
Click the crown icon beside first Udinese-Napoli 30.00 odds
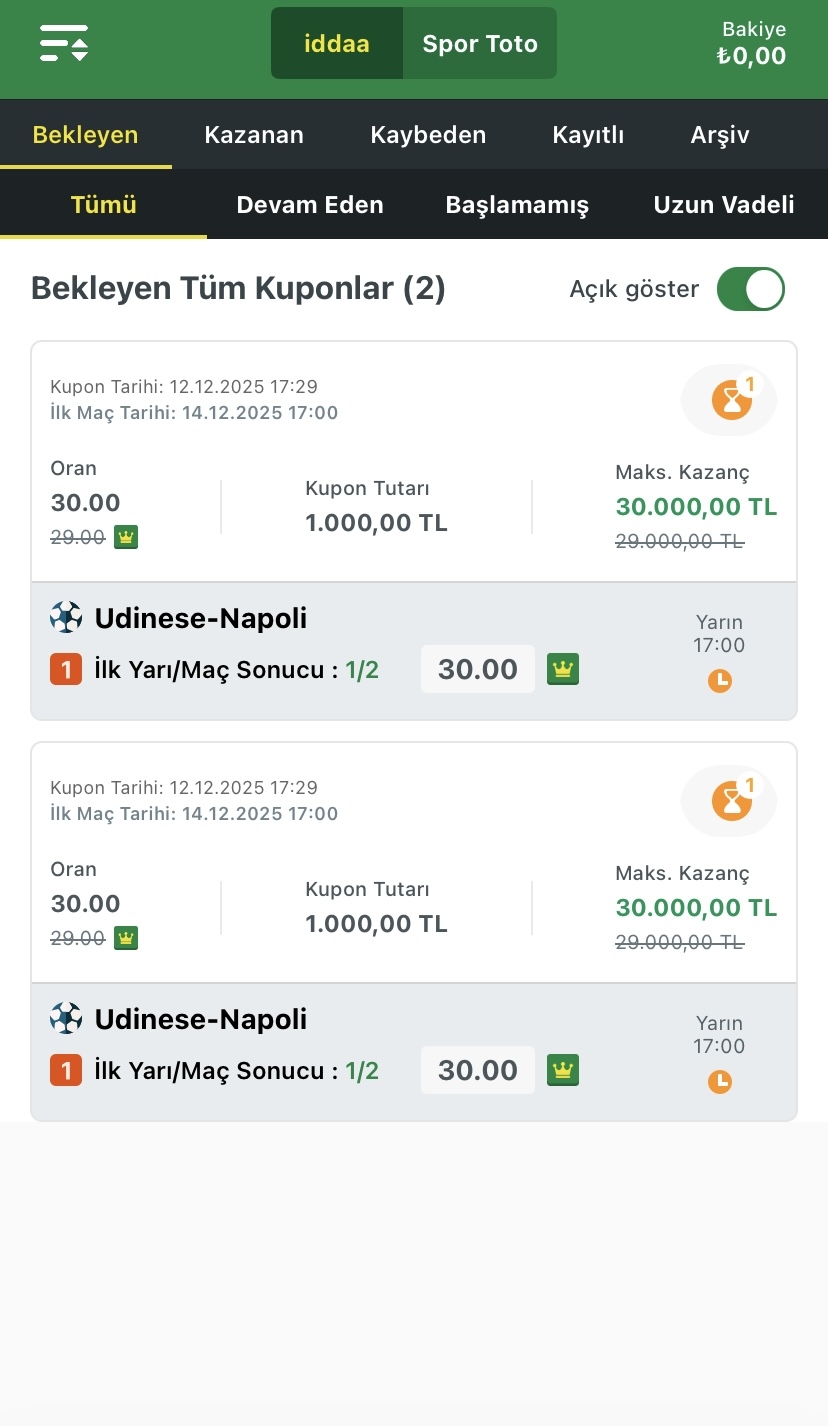point(563,670)
